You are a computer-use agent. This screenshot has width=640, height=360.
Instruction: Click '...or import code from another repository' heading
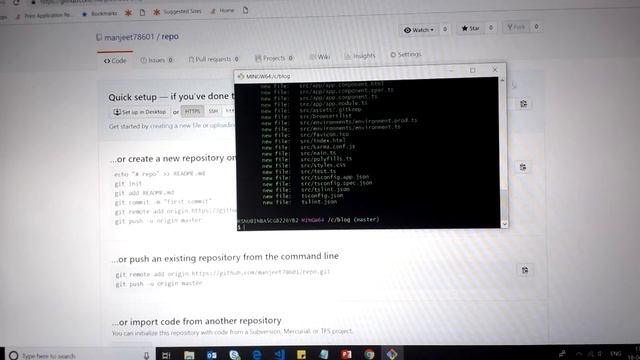(197, 322)
